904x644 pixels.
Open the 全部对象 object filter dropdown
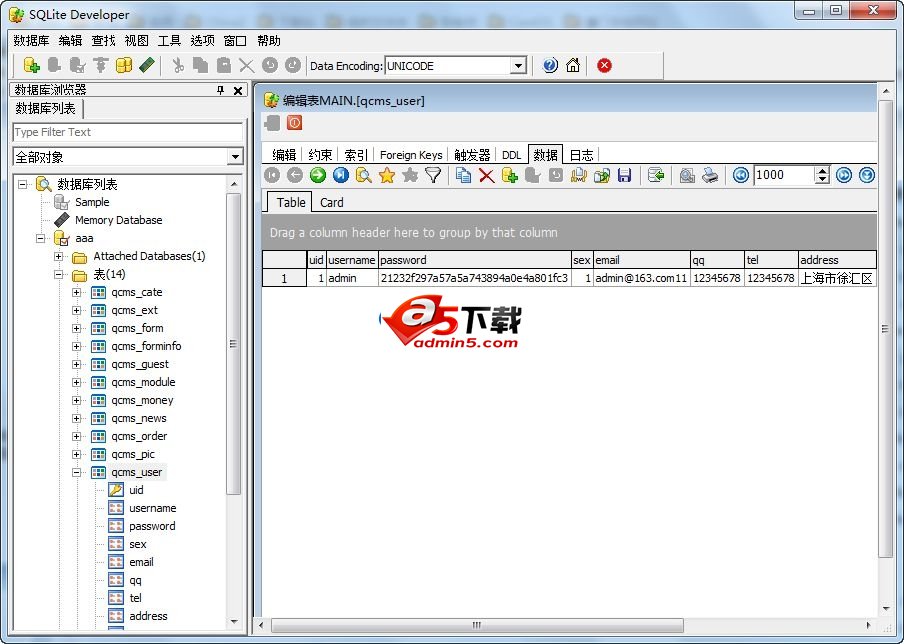[x=235, y=156]
